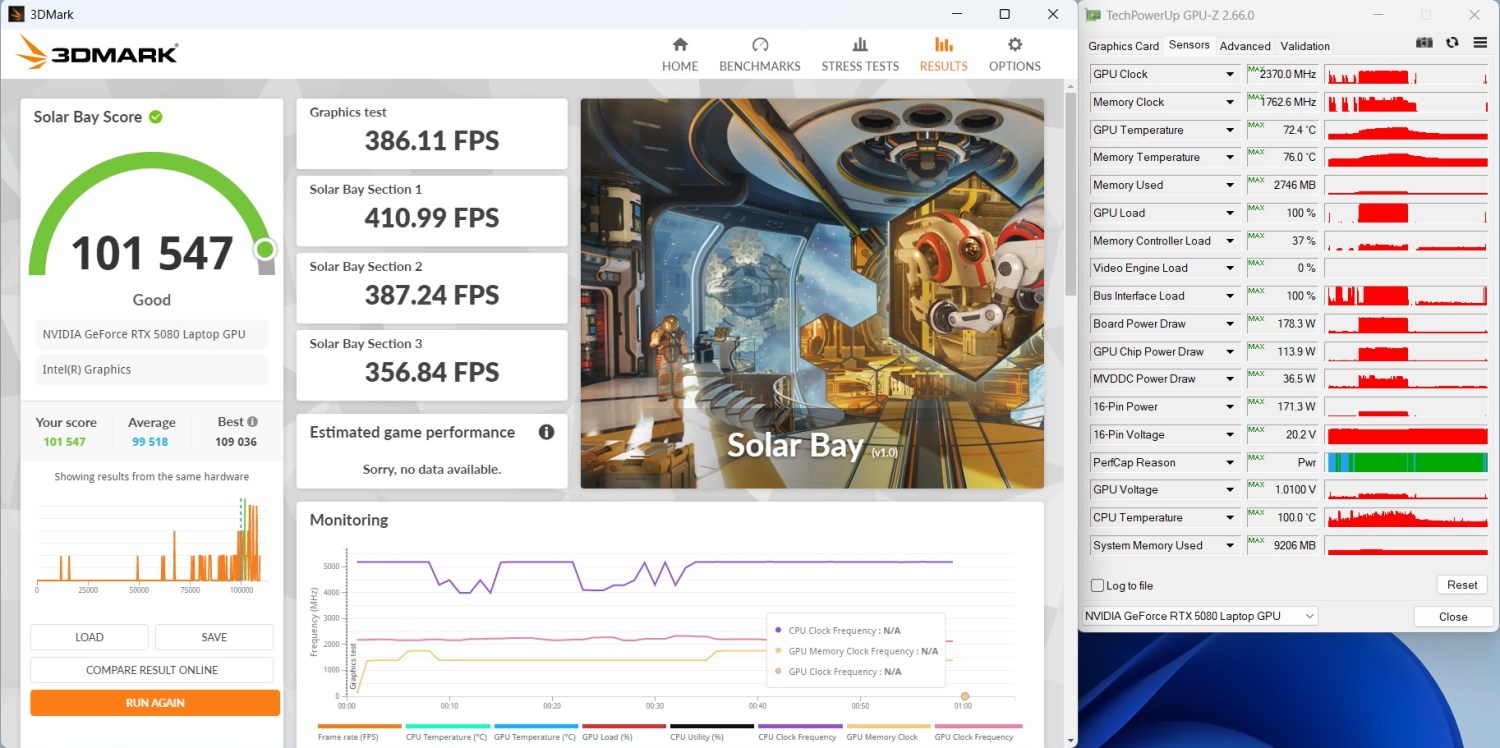Click the info icon next to Best
Viewport: 1500px width, 748px height.
[x=252, y=422]
